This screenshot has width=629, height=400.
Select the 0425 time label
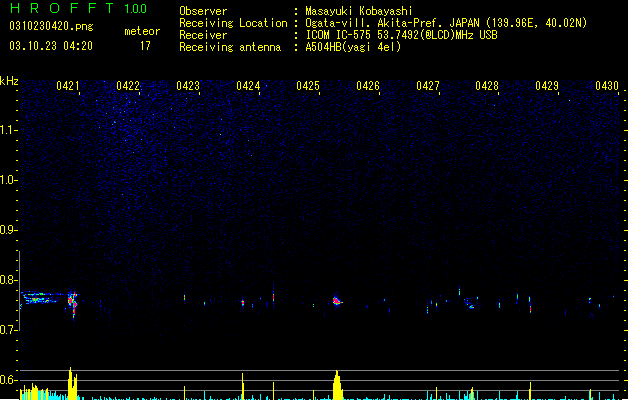[x=308, y=86]
